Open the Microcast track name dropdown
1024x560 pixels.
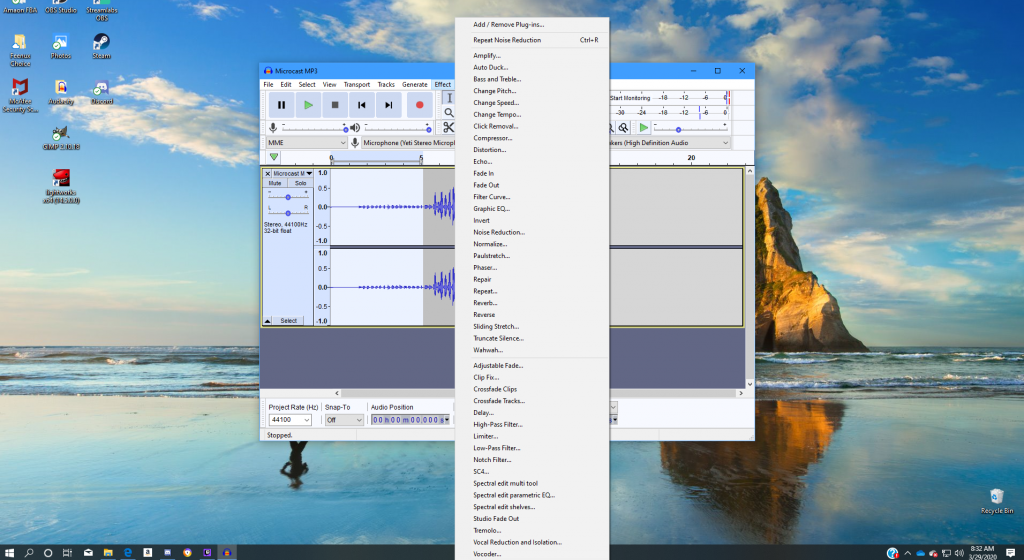pyautogui.click(x=292, y=174)
